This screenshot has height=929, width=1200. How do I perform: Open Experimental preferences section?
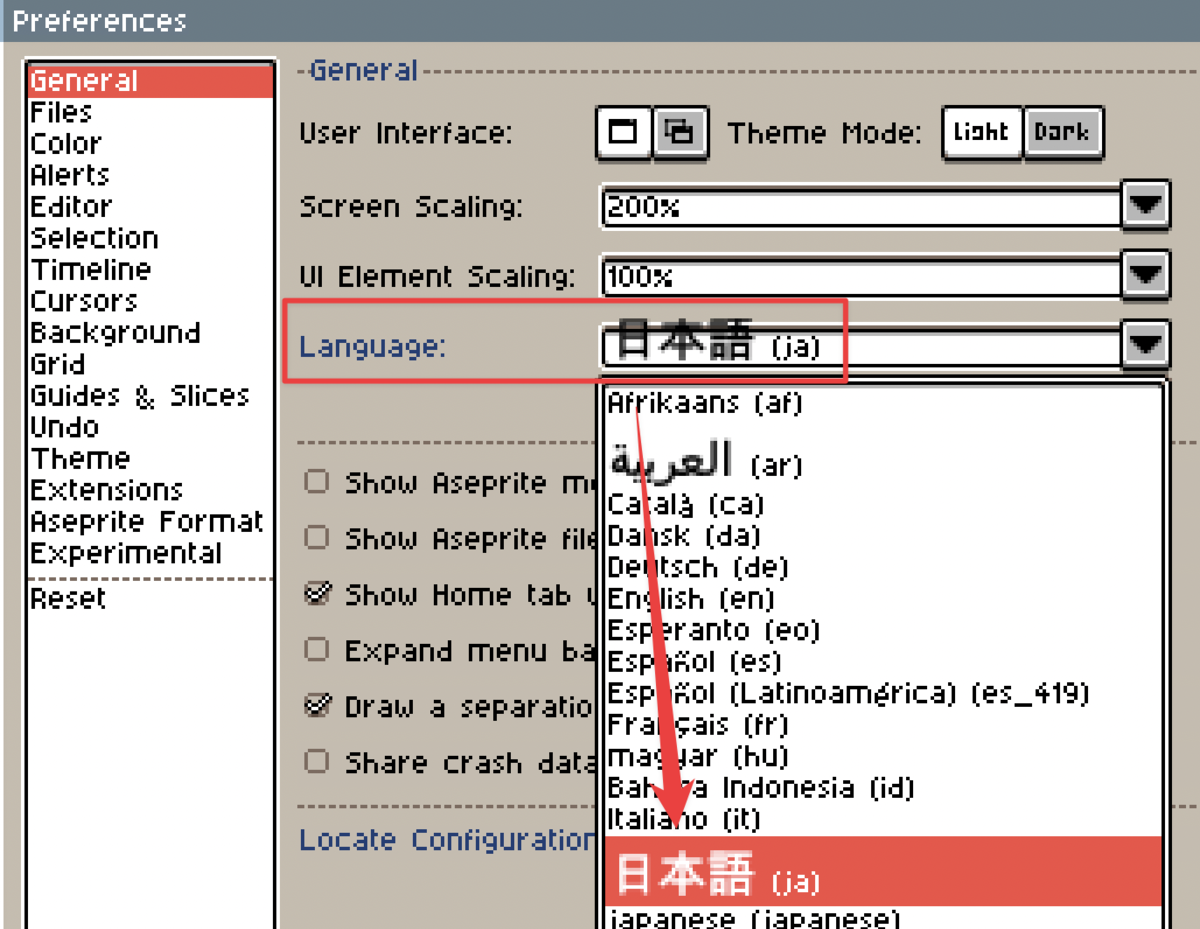[150, 553]
